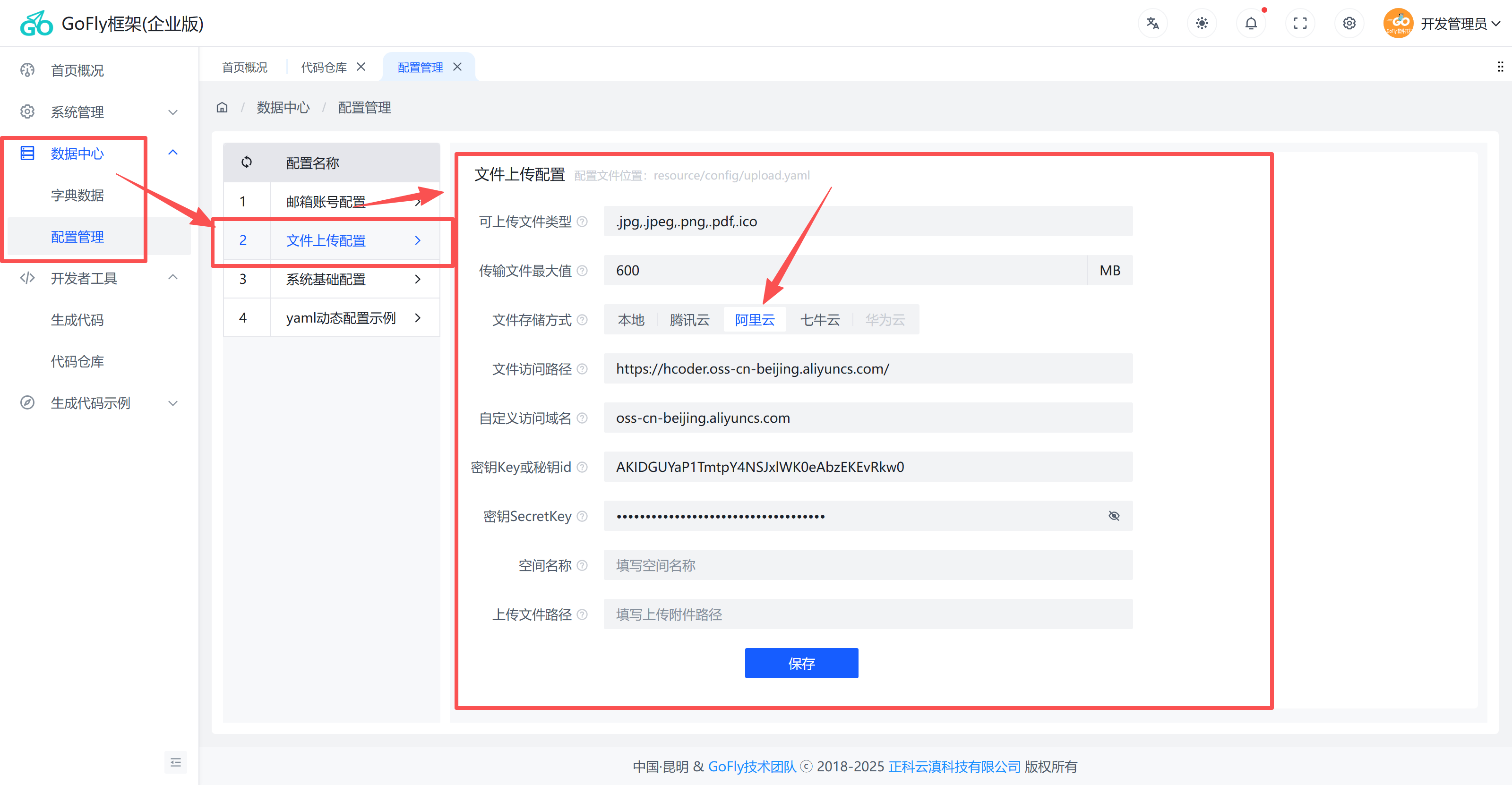Screen dimensions: 1512x785
Task: Open settings gear in top header
Action: coord(1349,24)
